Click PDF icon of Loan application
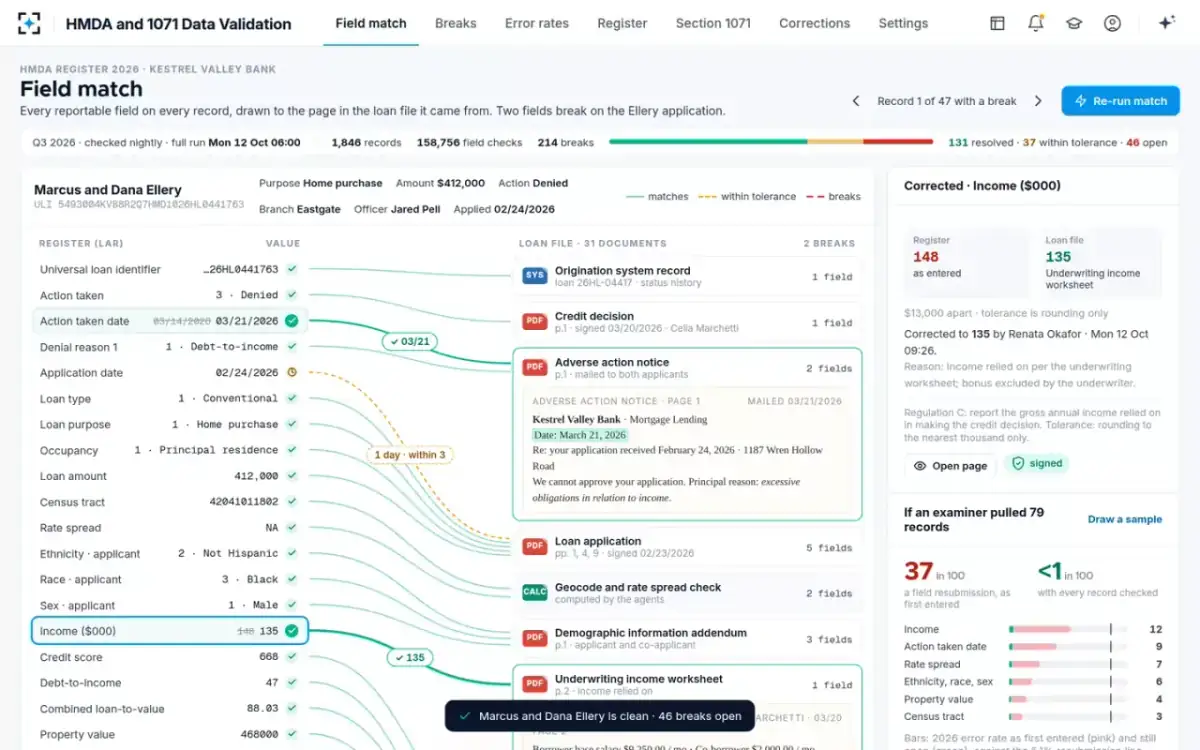The width and height of the screenshot is (1200, 750). 535,547
